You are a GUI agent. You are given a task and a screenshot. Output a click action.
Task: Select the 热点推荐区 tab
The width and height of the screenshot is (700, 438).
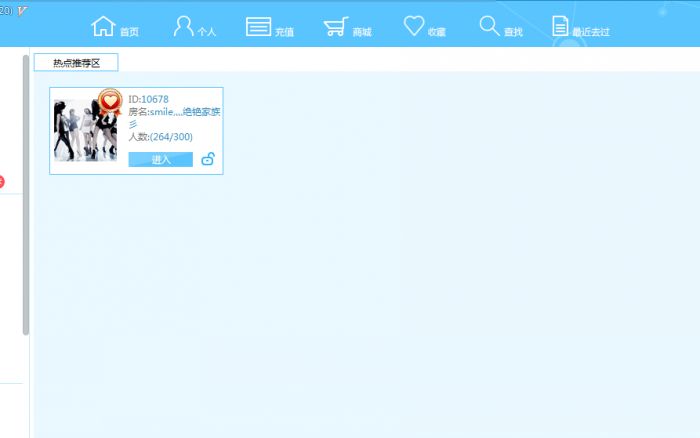coord(76,63)
